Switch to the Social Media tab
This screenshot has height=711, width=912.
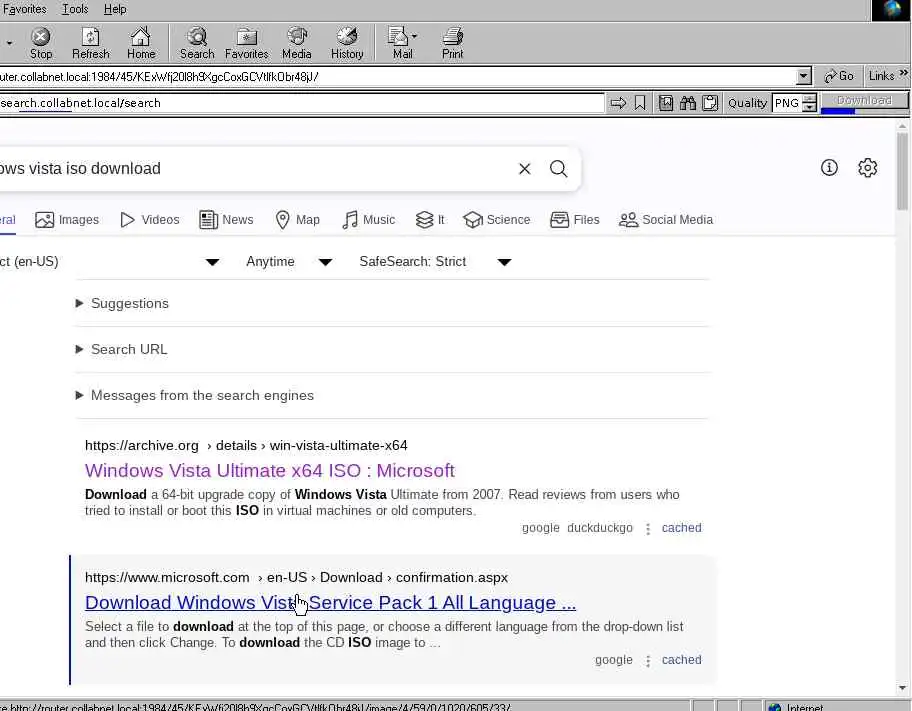coord(666,220)
